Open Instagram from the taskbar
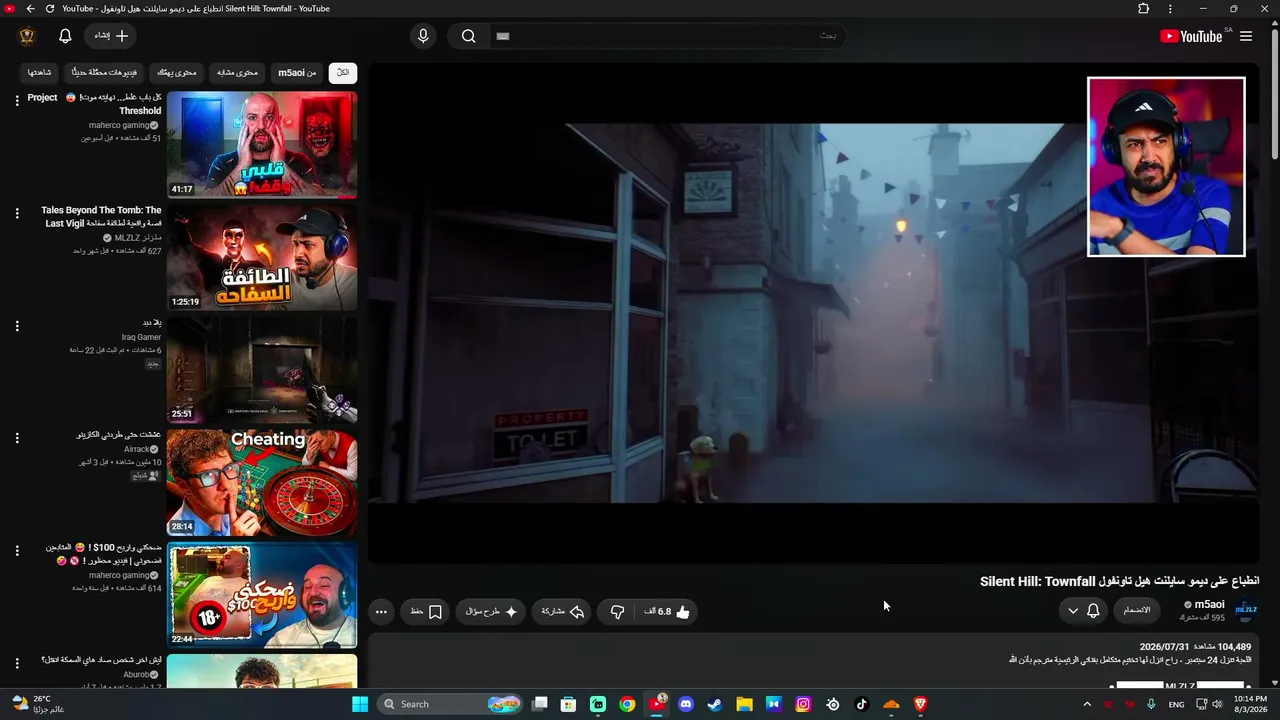1280x720 pixels. [x=803, y=704]
